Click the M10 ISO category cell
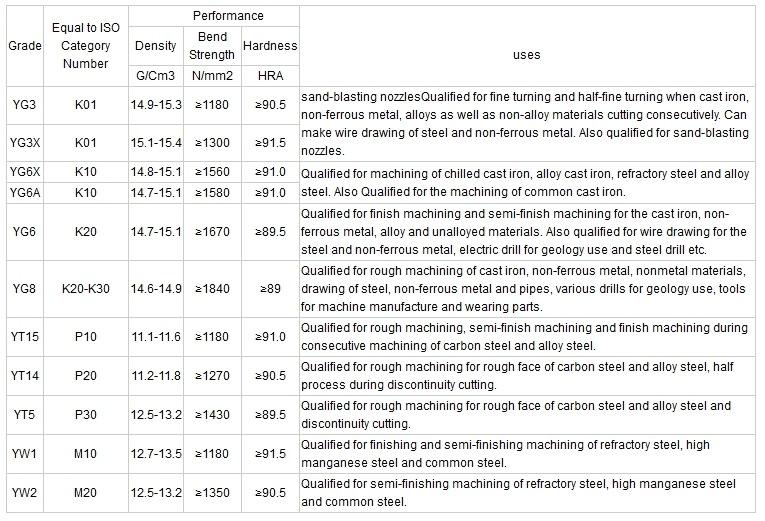The image size is (765, 521). tap(85, 453)
